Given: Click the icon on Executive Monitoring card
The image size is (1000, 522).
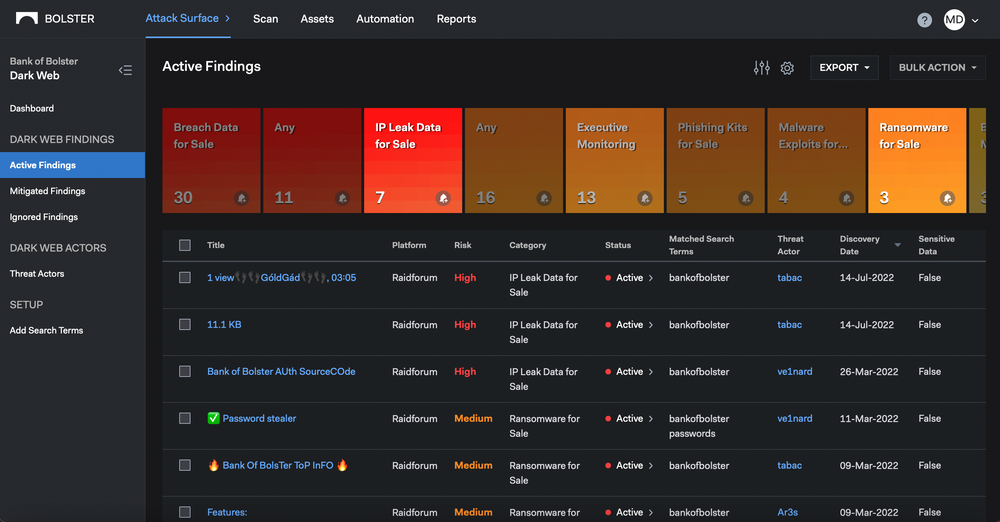Looking at the screenshot, I should pos(645,198).
